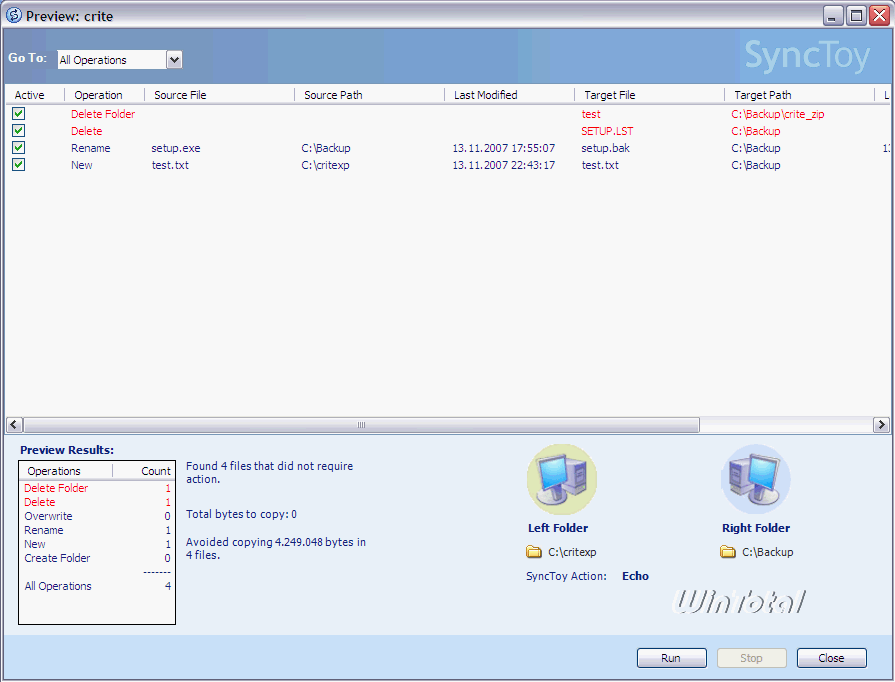Click the C:\Backup\crite_zip target path cell
Screen dimensions: 895x682
(777, 114)
